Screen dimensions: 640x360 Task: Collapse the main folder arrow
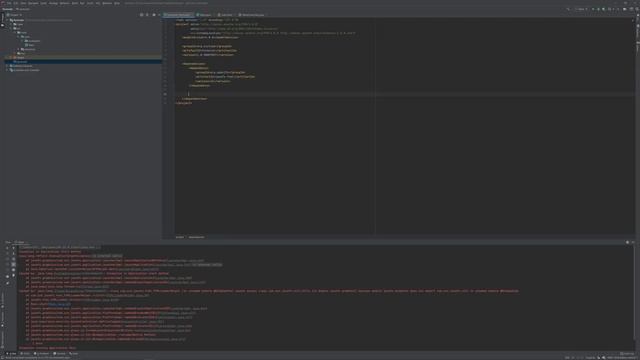(15, 32)
